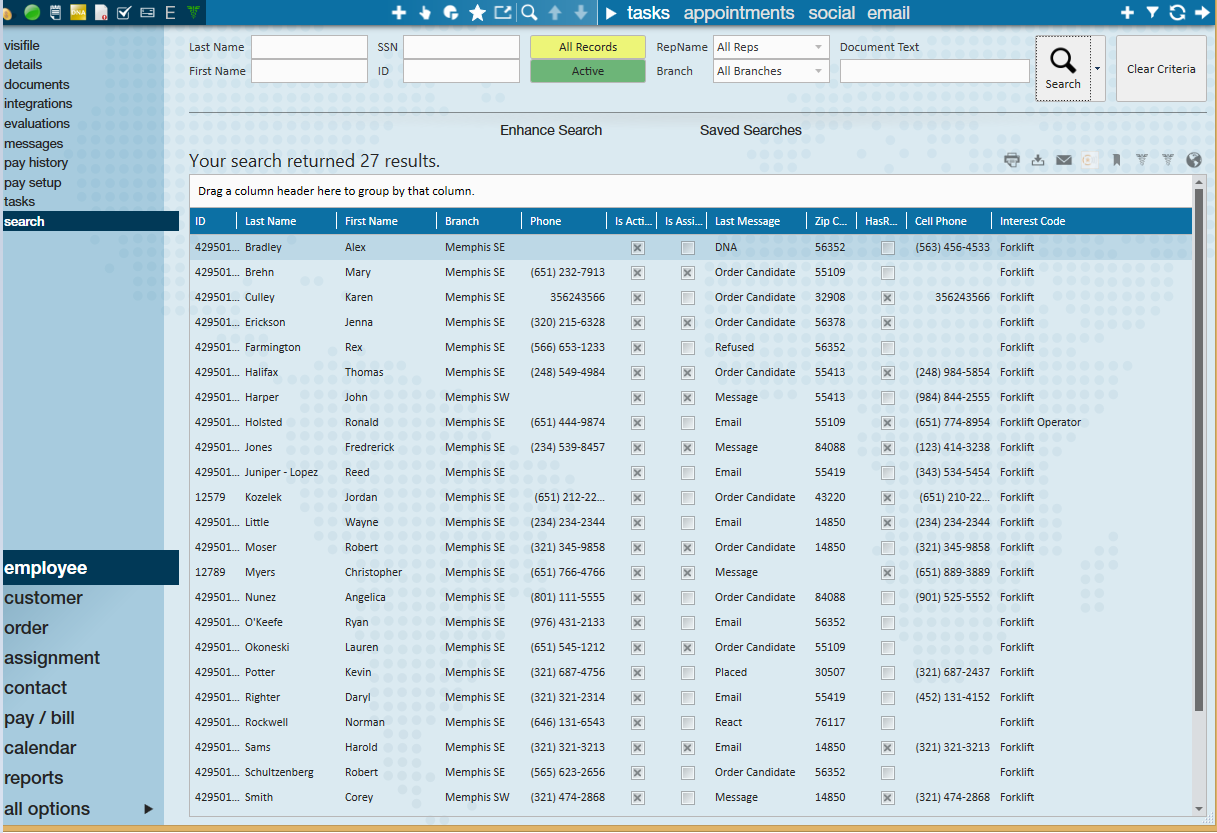Toggle HasResume checkbox for Rex Farmington
The image size is (1217, 833).
888,347
